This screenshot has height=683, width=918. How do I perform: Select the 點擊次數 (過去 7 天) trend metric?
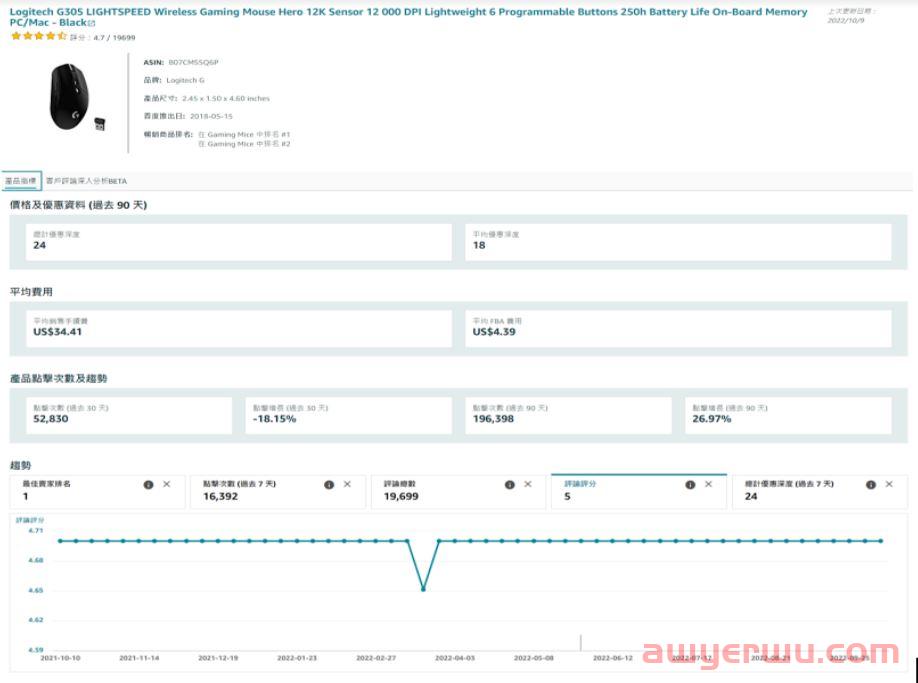coord(278,492)
